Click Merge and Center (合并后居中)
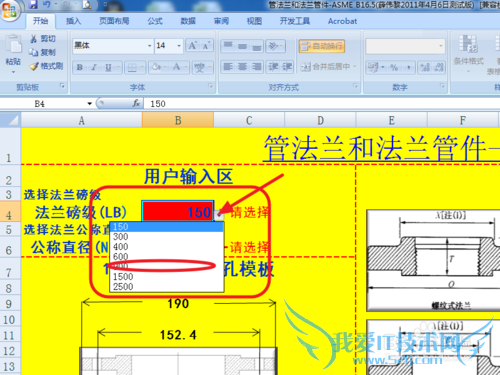The width and height of the screenshot is (500, 375). coord(325,67)
